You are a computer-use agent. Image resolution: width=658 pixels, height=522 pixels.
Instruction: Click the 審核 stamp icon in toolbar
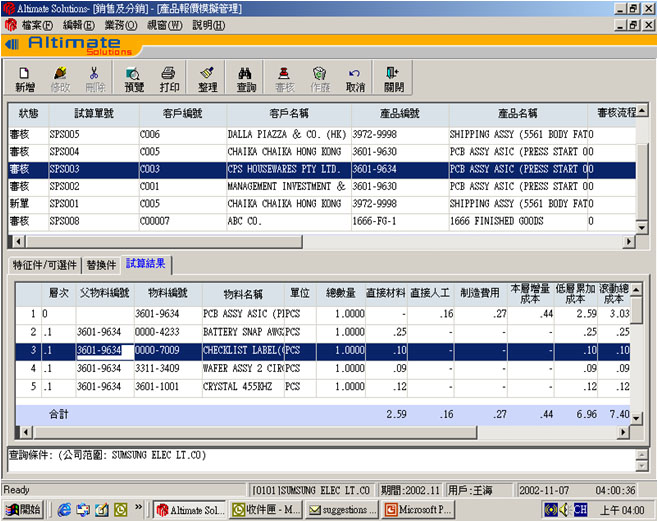[284, 79]
